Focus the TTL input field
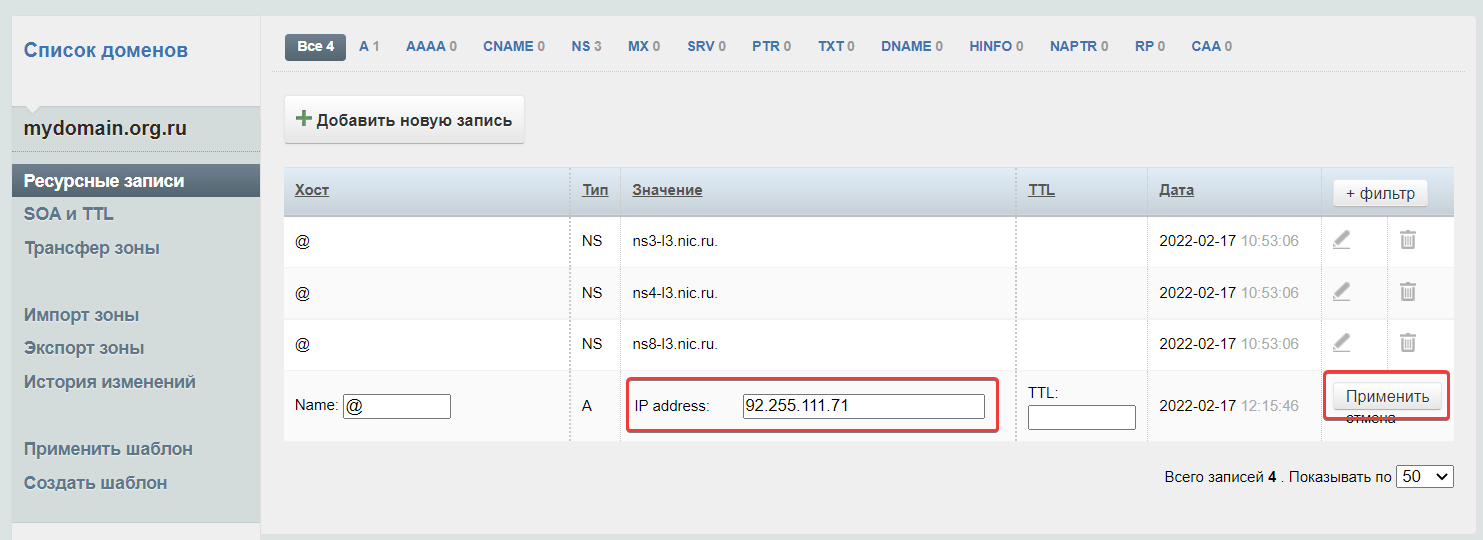This screenshot has height=540, width=1483. (x=1081, y=417)
